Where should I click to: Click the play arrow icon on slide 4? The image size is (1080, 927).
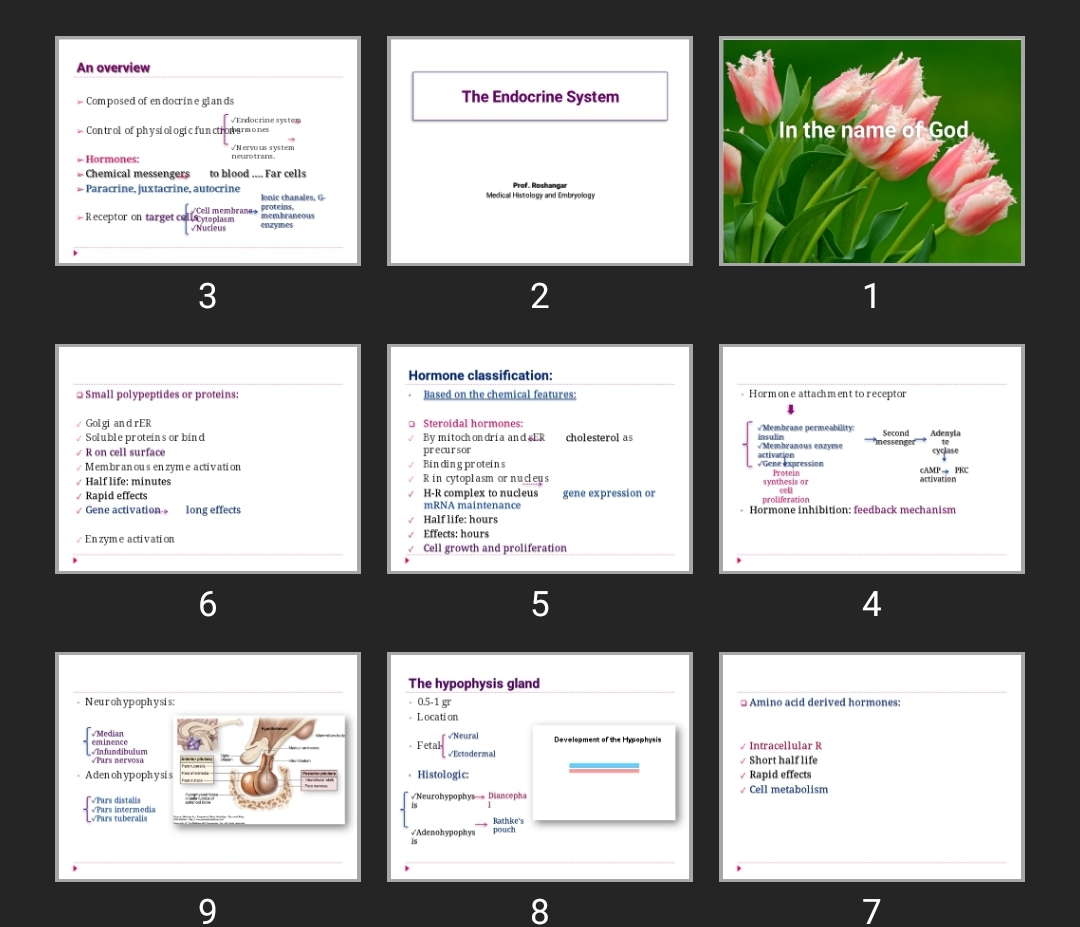click(739, 560)
